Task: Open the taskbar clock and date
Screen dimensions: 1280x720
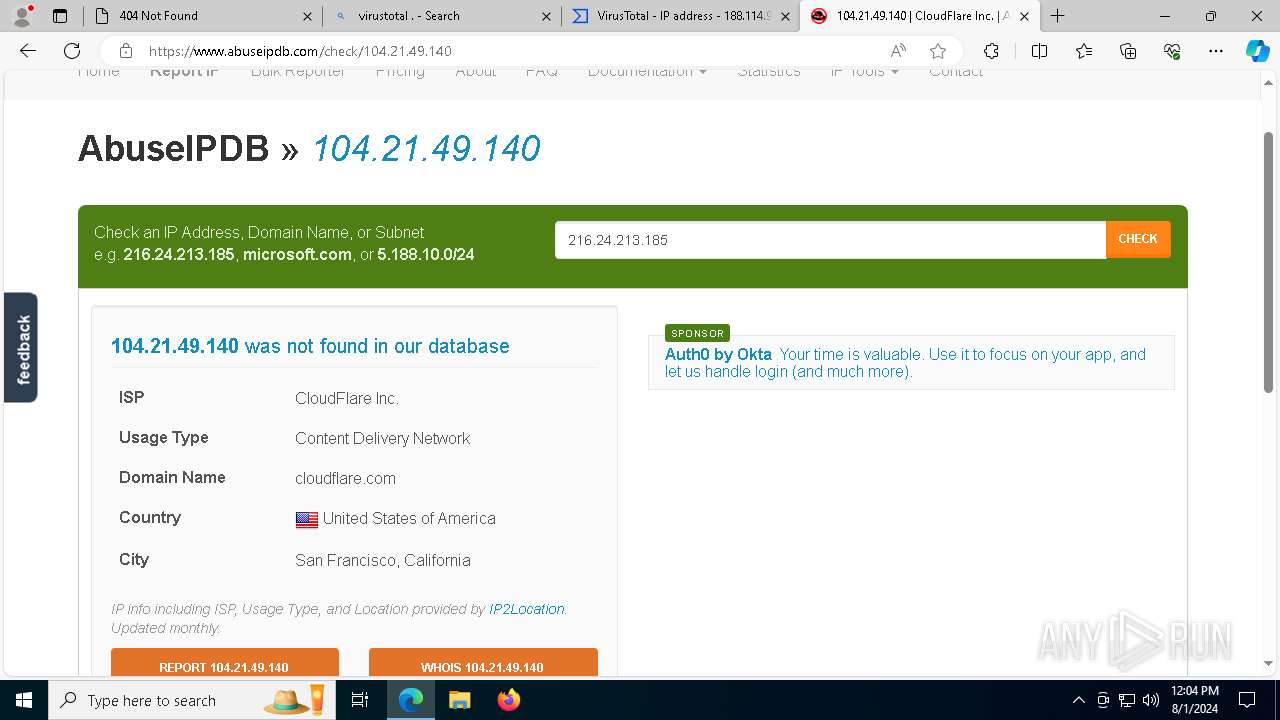Action: (1194, 700)
